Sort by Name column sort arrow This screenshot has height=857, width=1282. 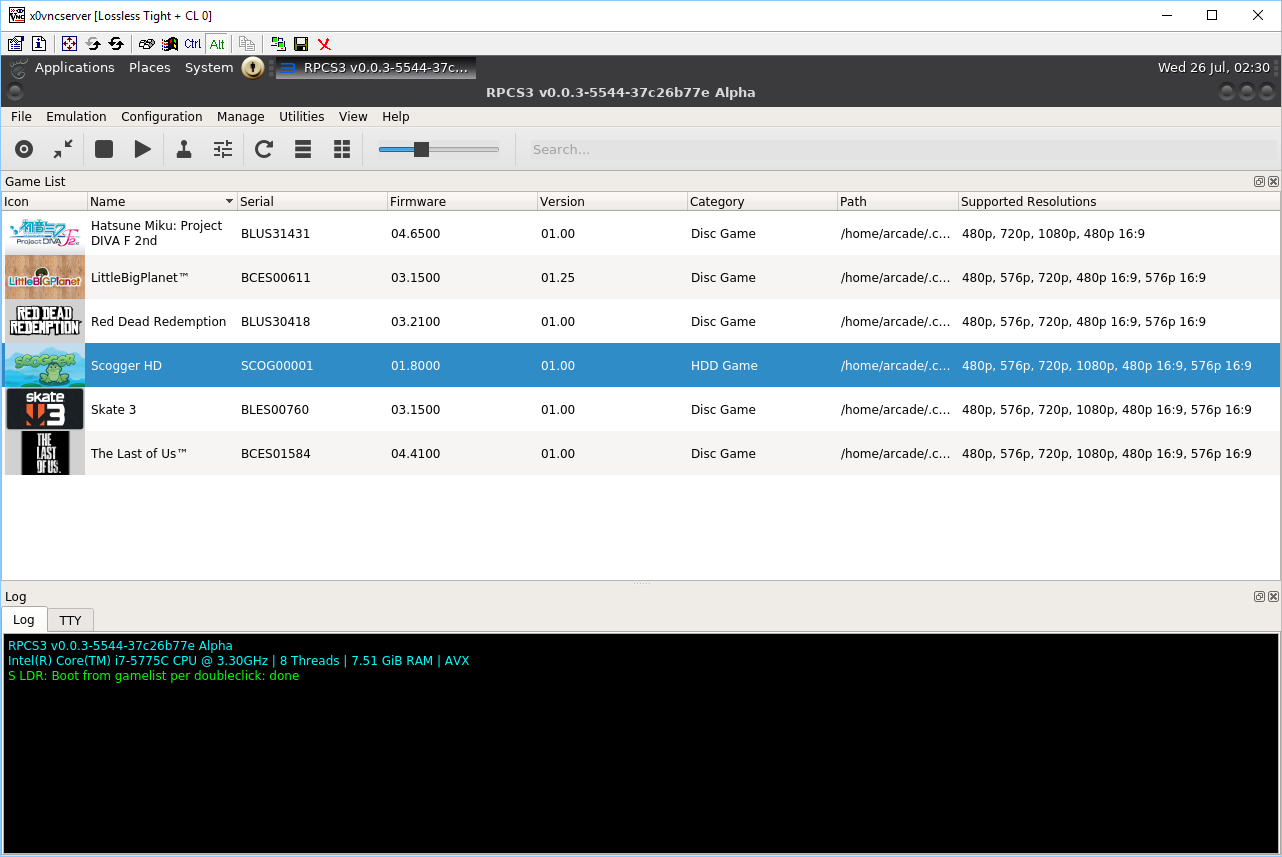pos(229,201)
